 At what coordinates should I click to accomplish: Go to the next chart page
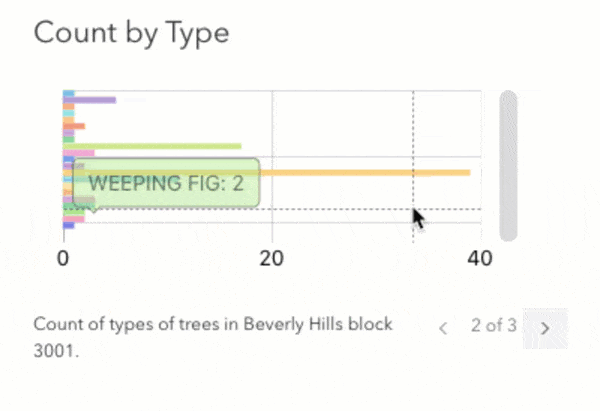(x=545, y=327)
